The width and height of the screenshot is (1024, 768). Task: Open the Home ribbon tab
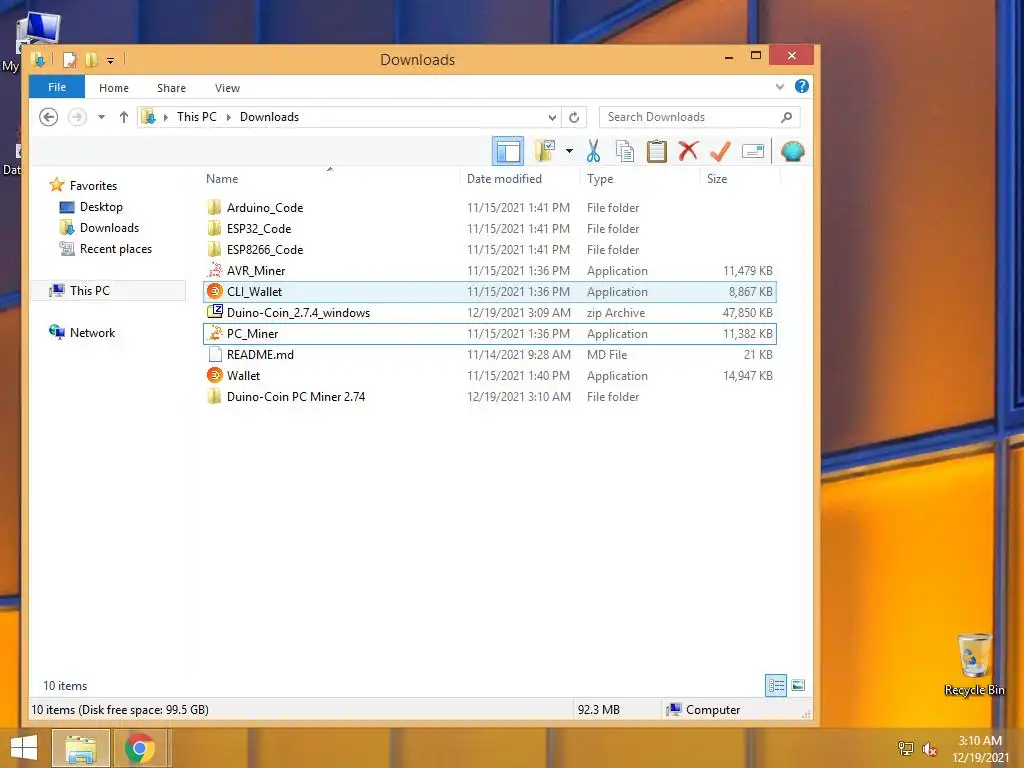click(114, 88)
